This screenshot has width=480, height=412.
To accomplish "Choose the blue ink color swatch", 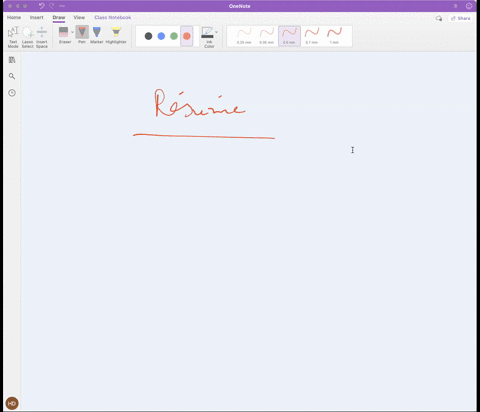I will point(161,36).
